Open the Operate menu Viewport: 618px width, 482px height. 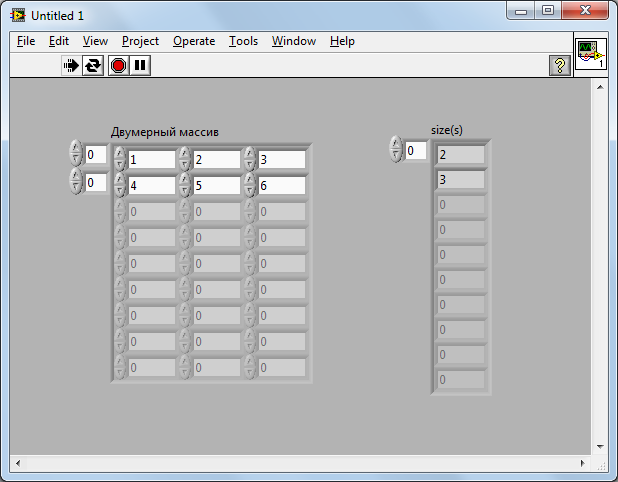point(194,41)
